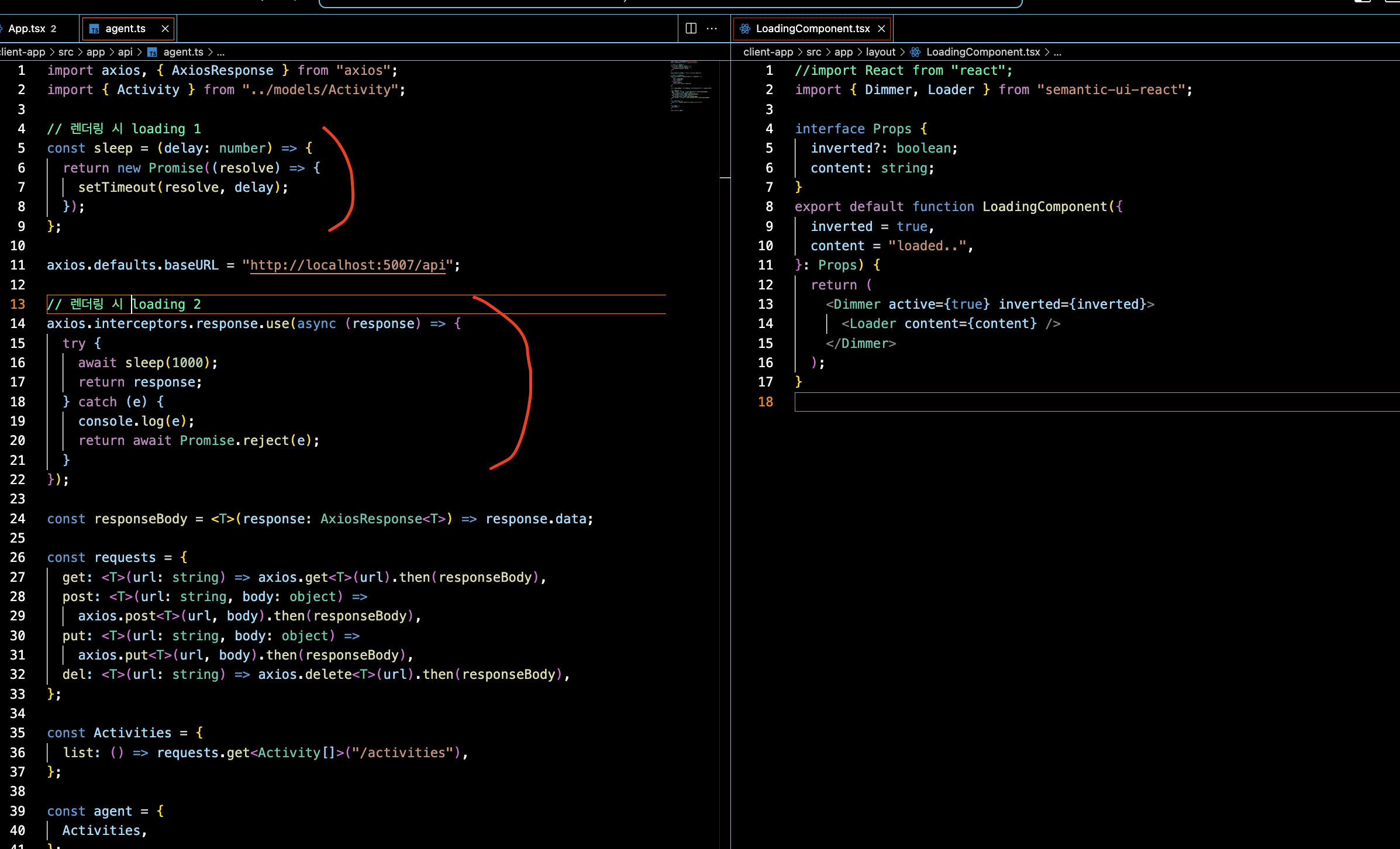Expand symbols ellipsis after agent.ts breadcrumb
1400x849 pixels.
point(220,52)
